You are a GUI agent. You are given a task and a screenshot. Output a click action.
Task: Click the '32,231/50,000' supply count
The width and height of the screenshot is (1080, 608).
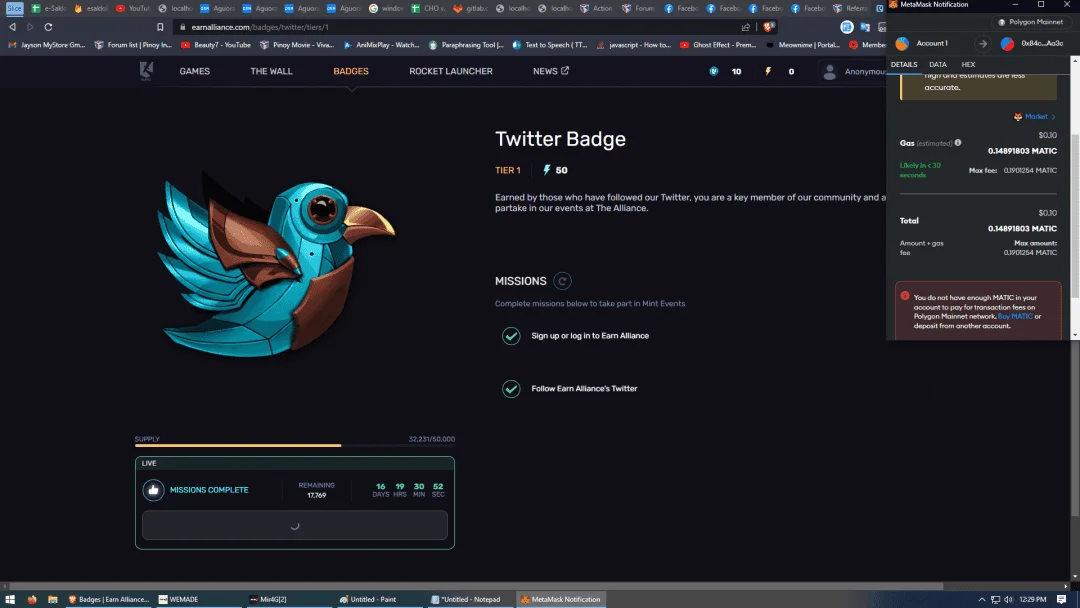[x=431, y=439]
